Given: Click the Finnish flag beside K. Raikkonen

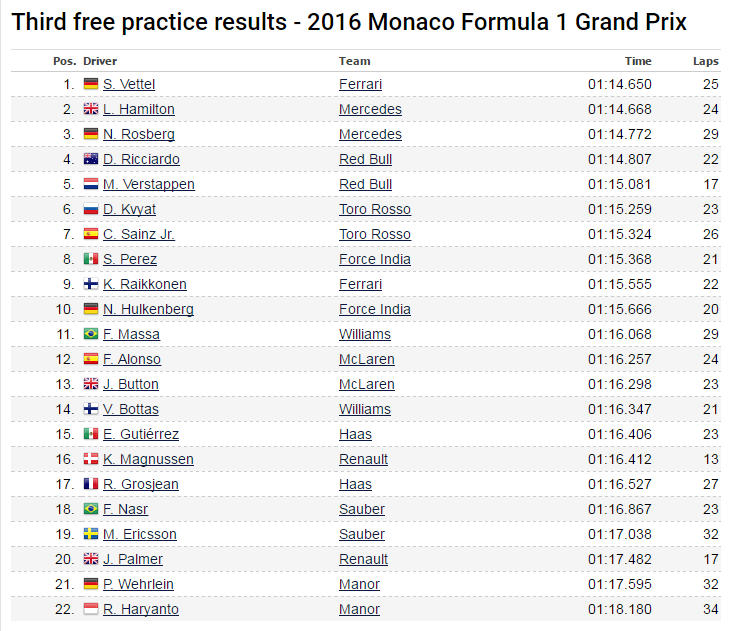Looking at the screenshot, I should (x=90, y=284).
